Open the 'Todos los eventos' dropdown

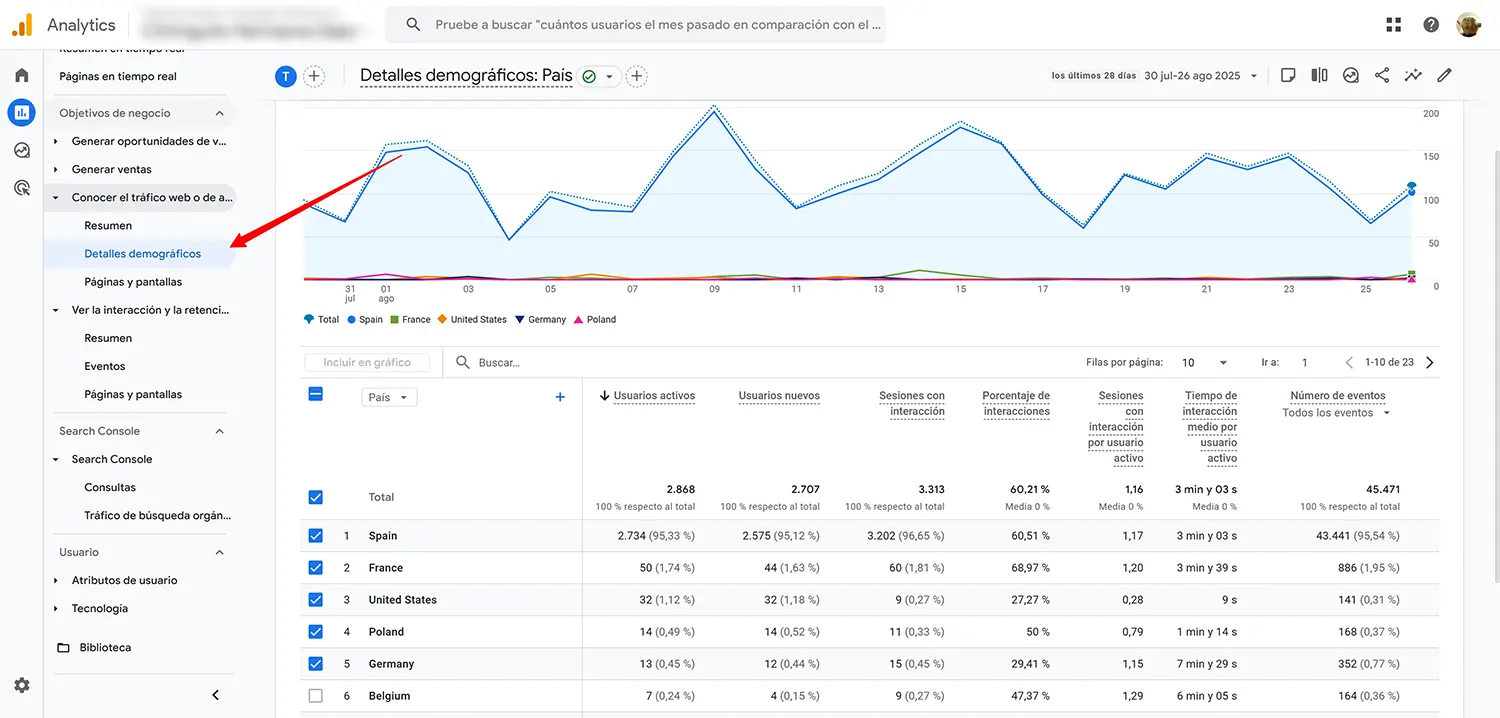pyautogui.click(x=1335, y=411)
